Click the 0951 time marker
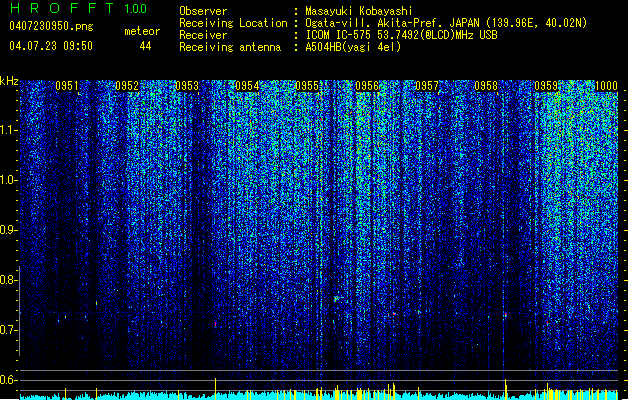629x400 pixels. pyautogui.click(x=67, y=86)
